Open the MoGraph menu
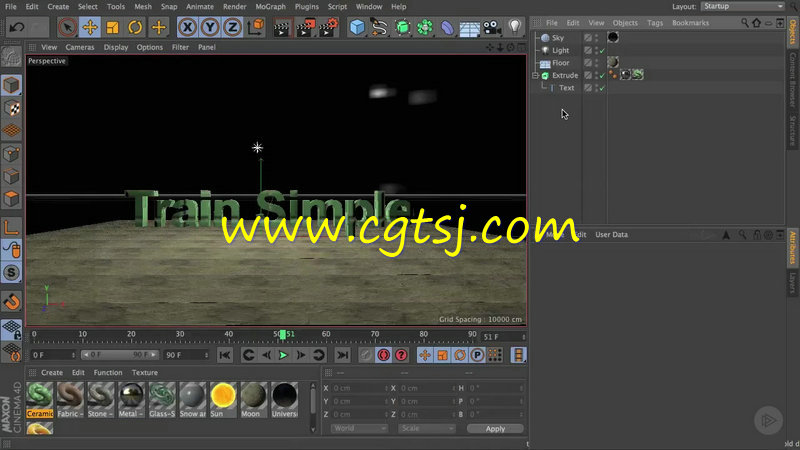Viewport: 800px width, 450px height. pyautogui.click(x=270, y=7)
